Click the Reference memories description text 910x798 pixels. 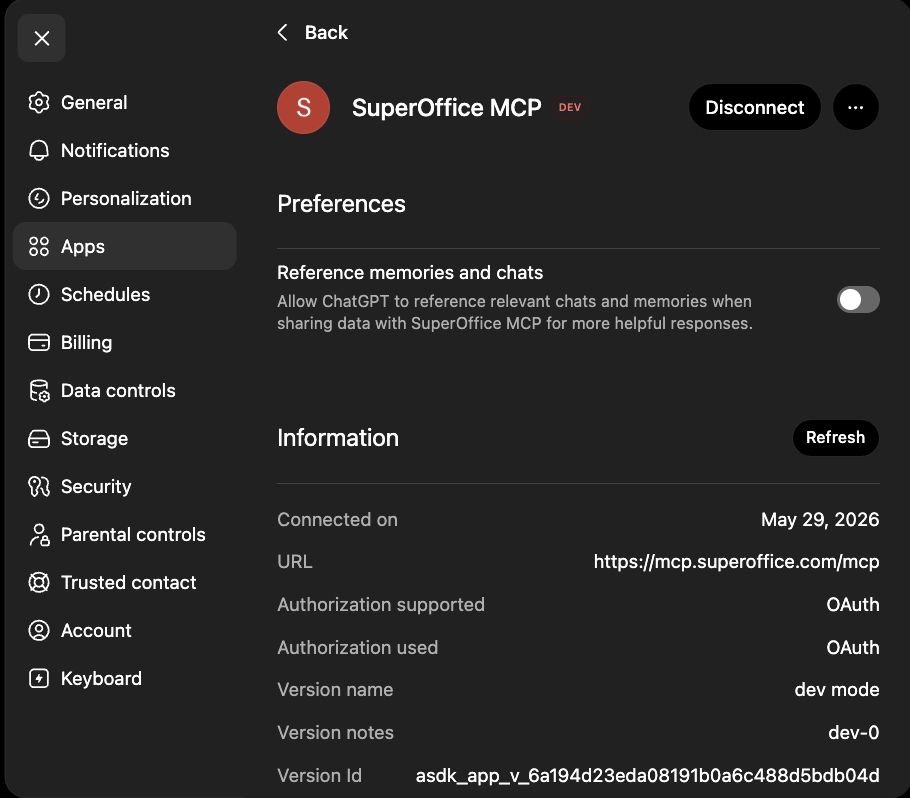(515, 312)
